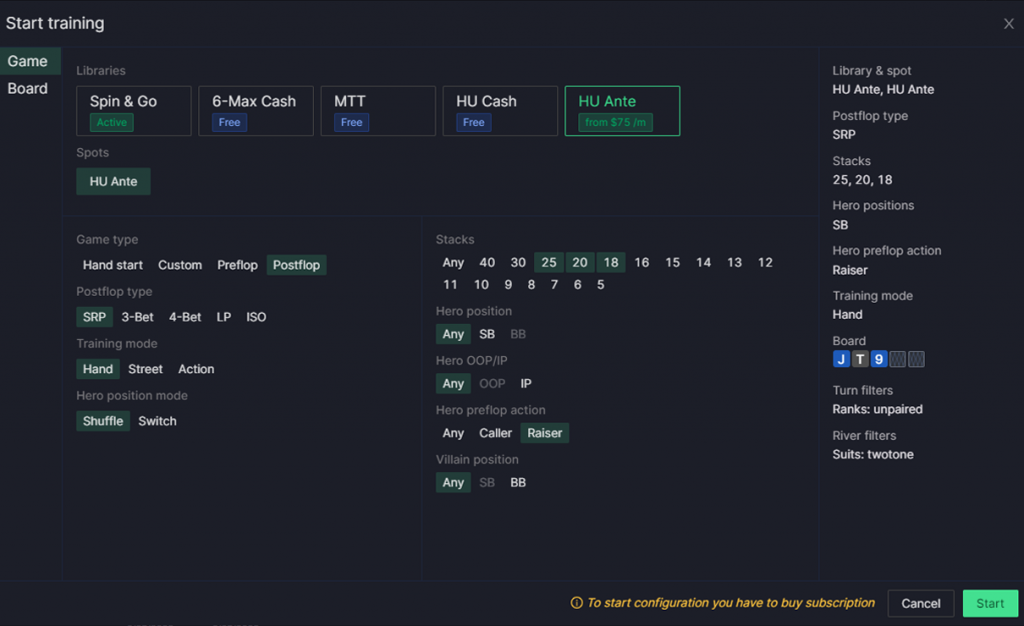Select stack size 16
The width and height of the screenshot is (1024, 626).
[x=641, y=262]
